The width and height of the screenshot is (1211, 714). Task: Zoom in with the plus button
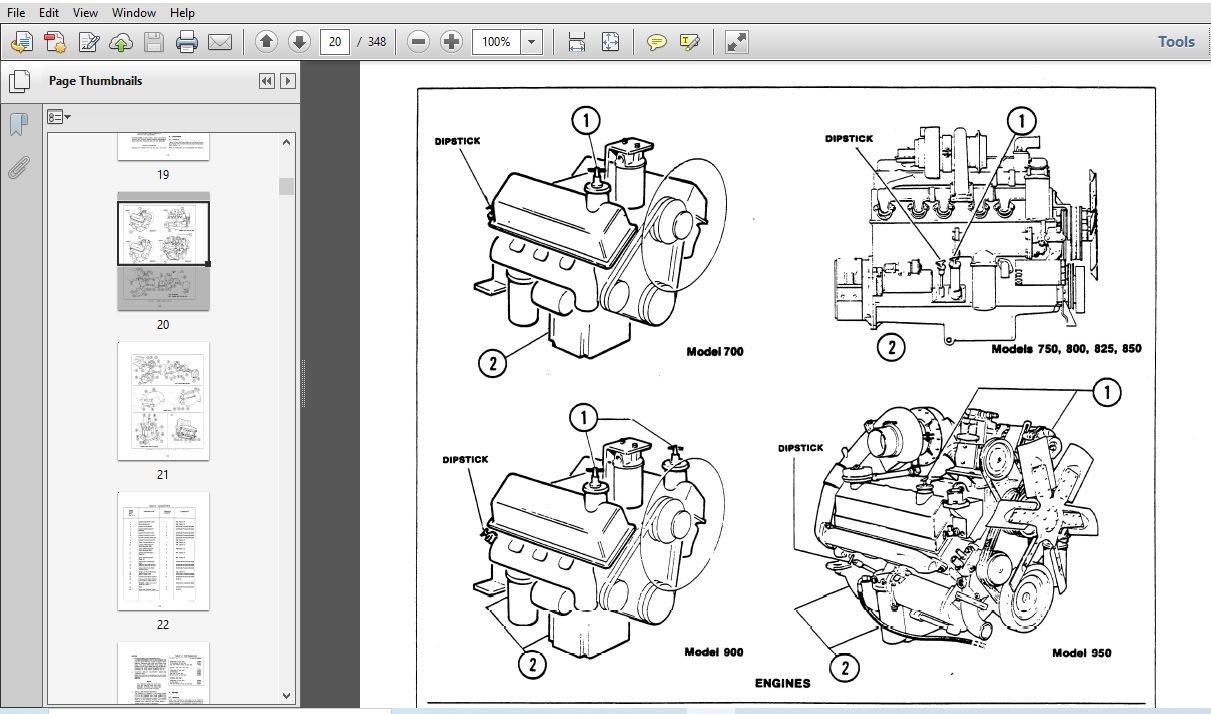[452, 42]
